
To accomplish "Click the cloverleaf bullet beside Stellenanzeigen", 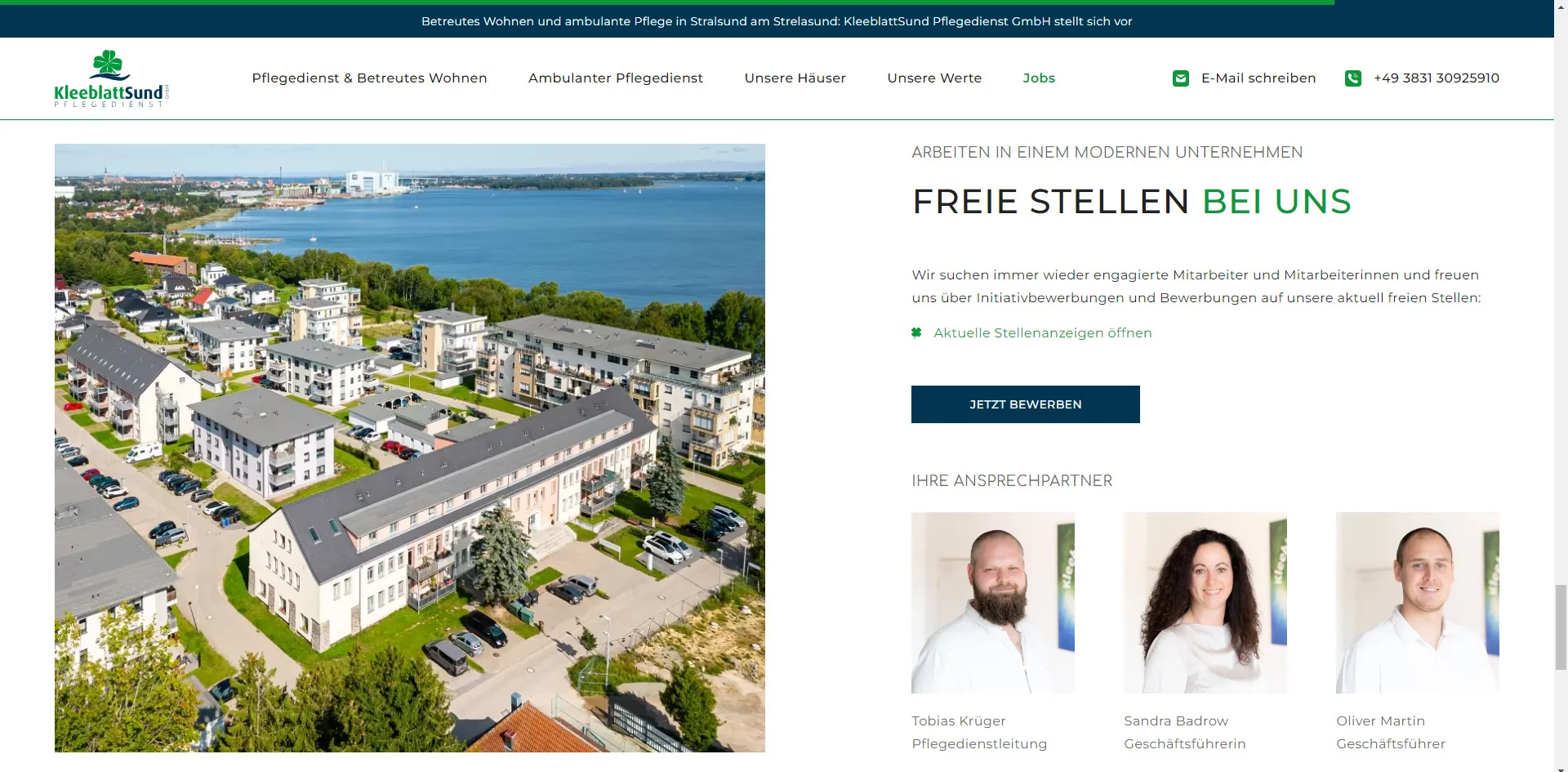I will pos(916,332).
